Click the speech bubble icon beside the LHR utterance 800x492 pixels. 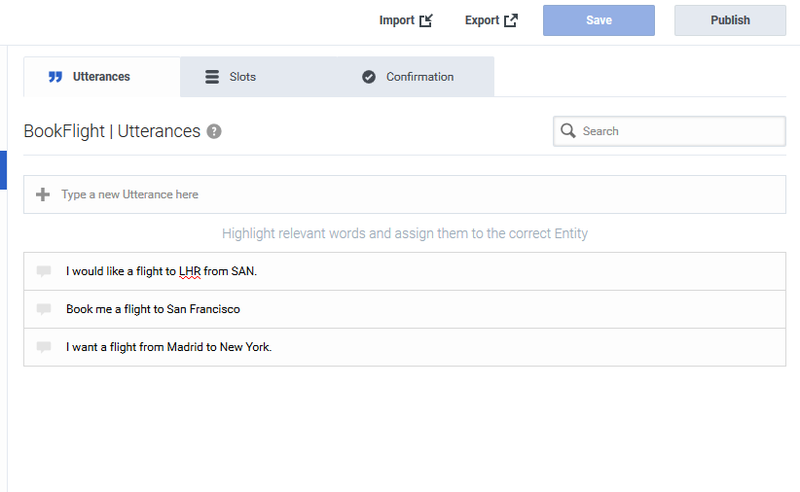44,271
